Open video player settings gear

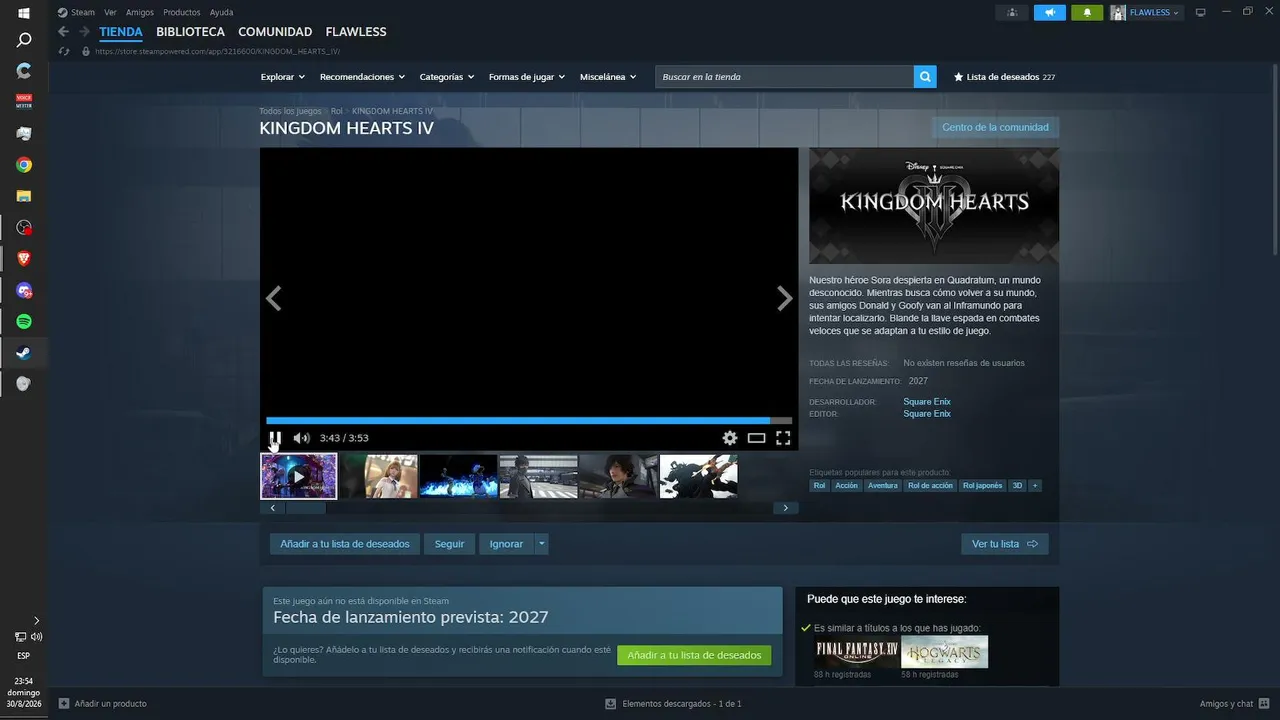click(x=730, y=438)
